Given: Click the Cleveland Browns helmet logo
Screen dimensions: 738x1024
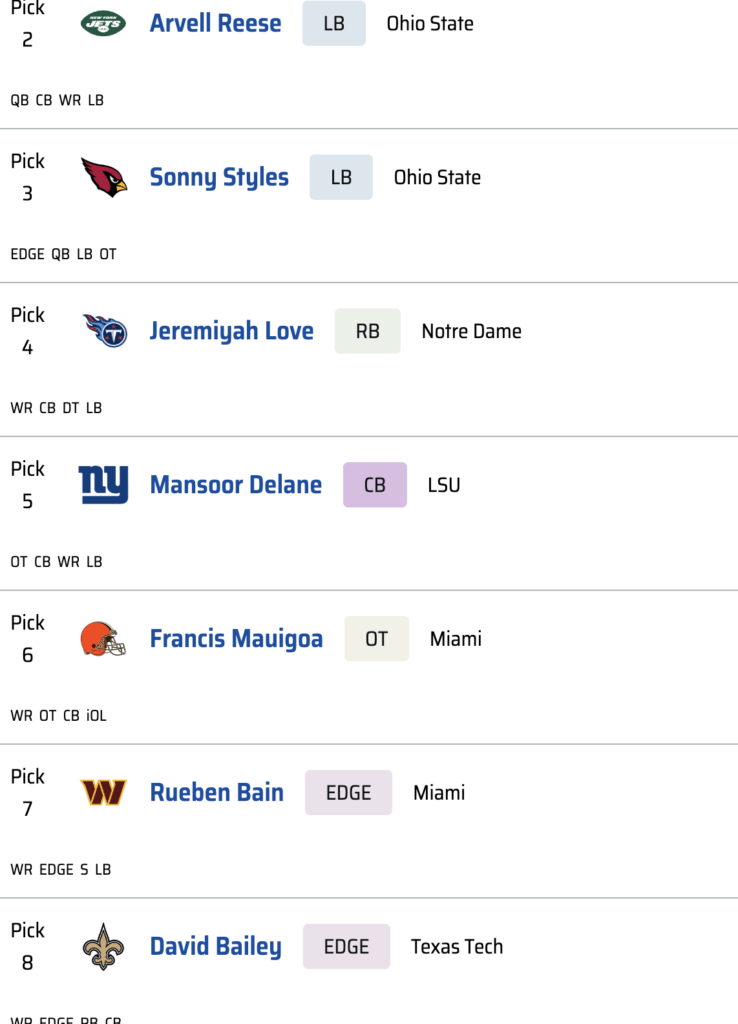Looking at the screenshot, I should 103,639.
